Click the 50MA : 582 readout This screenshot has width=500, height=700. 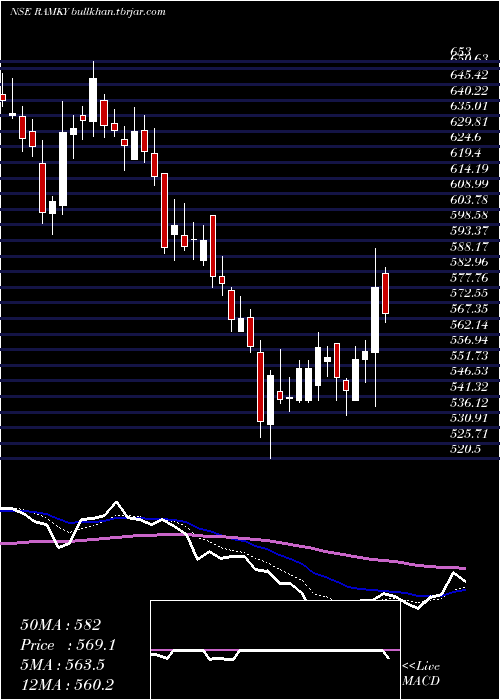pos(61,625)
